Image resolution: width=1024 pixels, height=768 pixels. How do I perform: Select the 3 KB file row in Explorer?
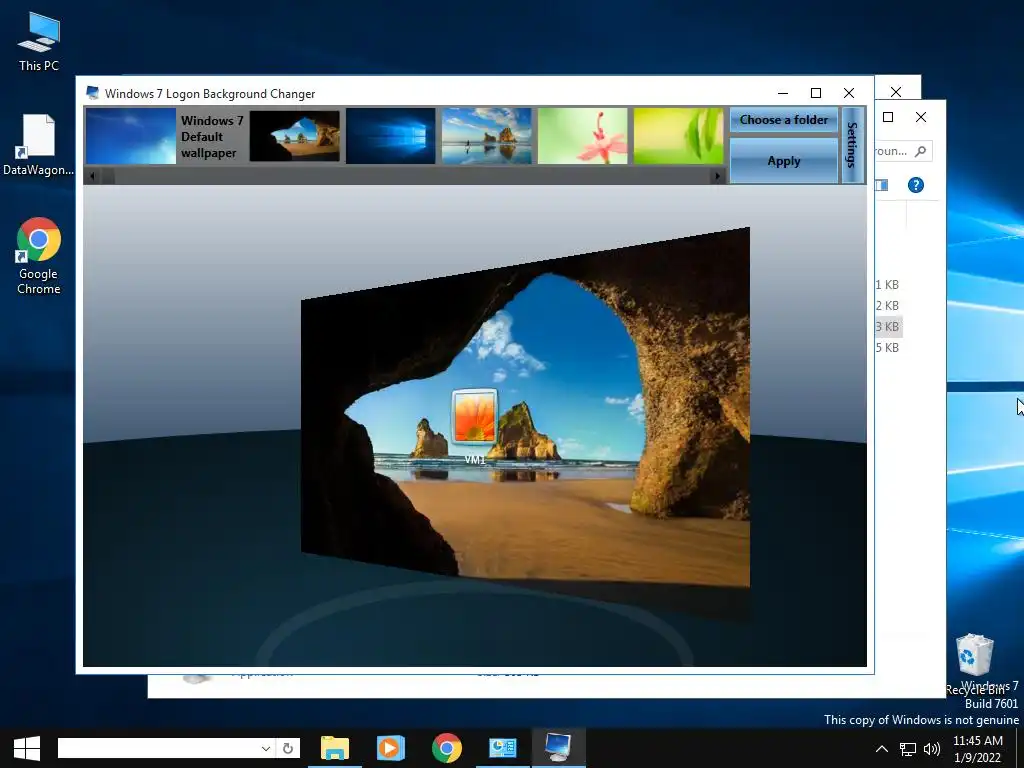[888, 327]
